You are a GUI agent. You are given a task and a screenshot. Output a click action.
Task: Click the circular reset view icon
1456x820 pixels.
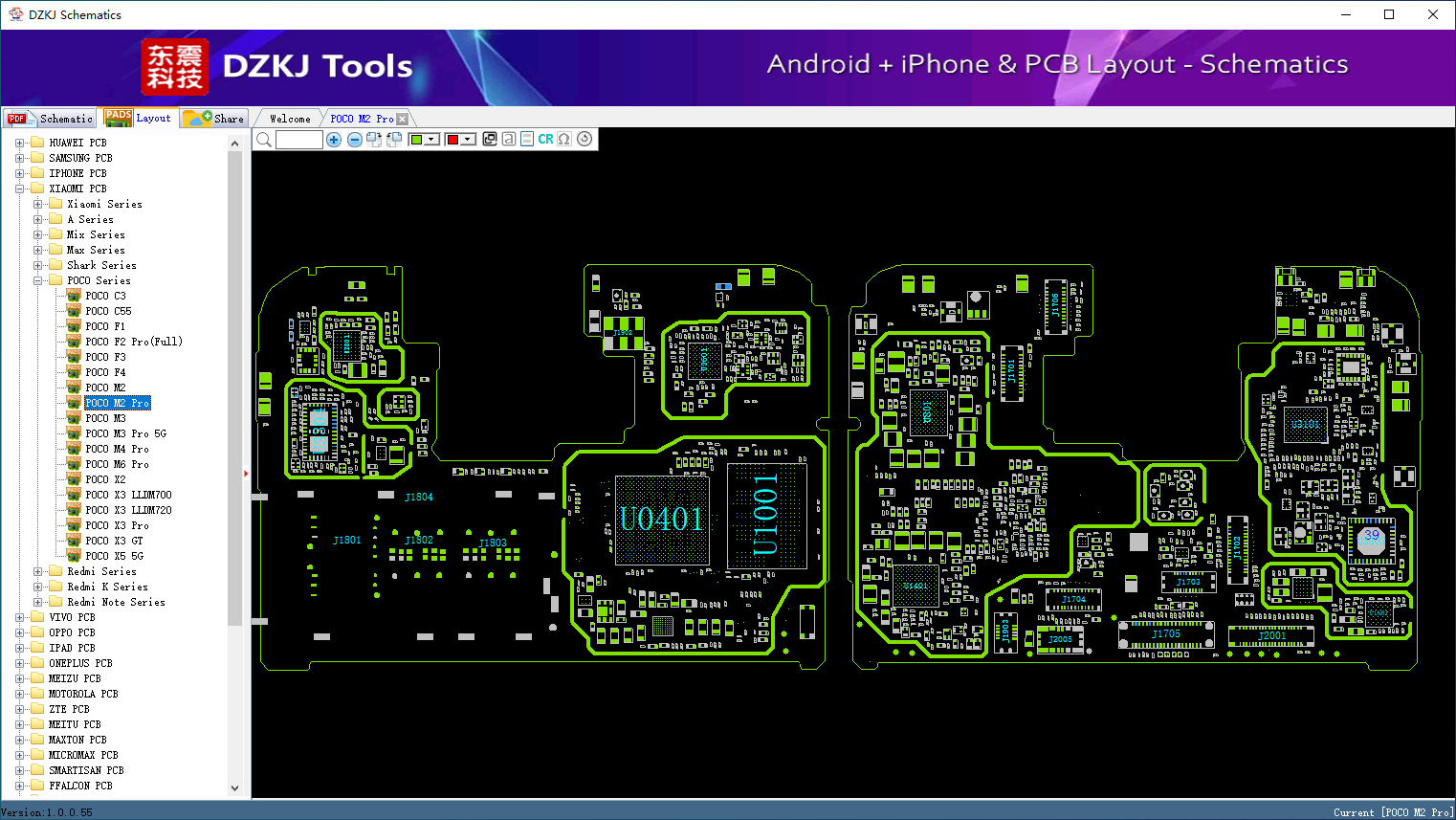585,139
